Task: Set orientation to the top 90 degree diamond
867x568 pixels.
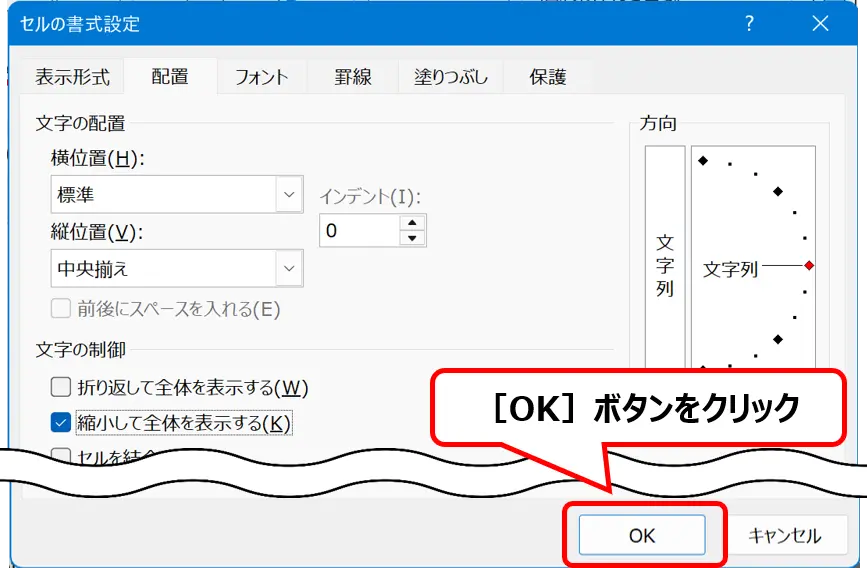Action: tap(703, 160)
